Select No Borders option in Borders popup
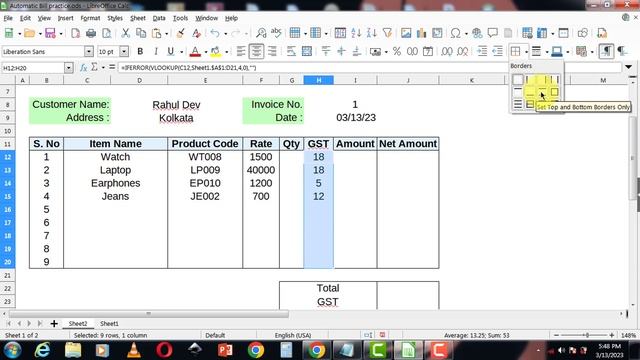The height and width of the screenshot is (360, 640). 518,80
